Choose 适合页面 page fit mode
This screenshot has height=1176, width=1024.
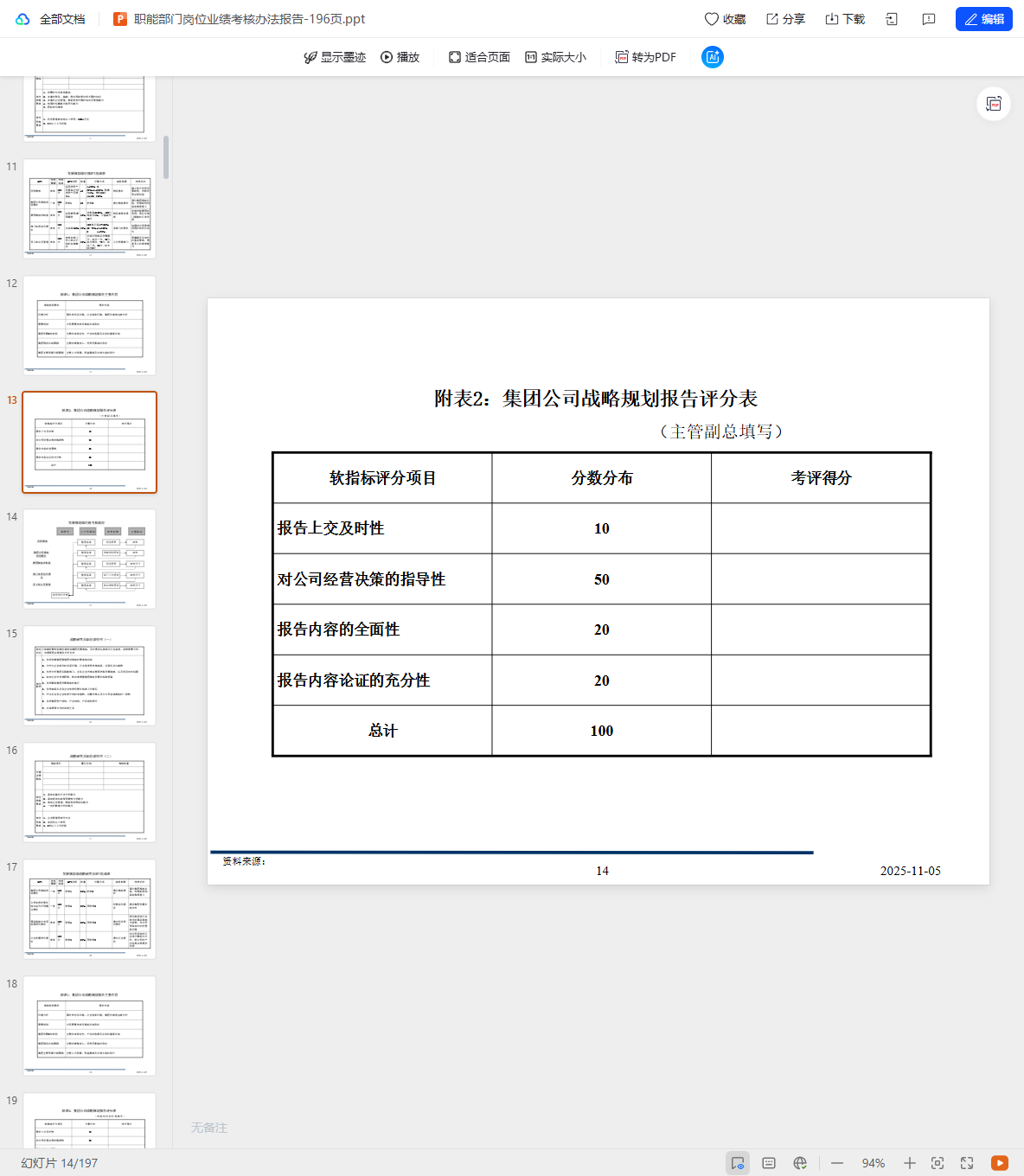tap(478, 57)
